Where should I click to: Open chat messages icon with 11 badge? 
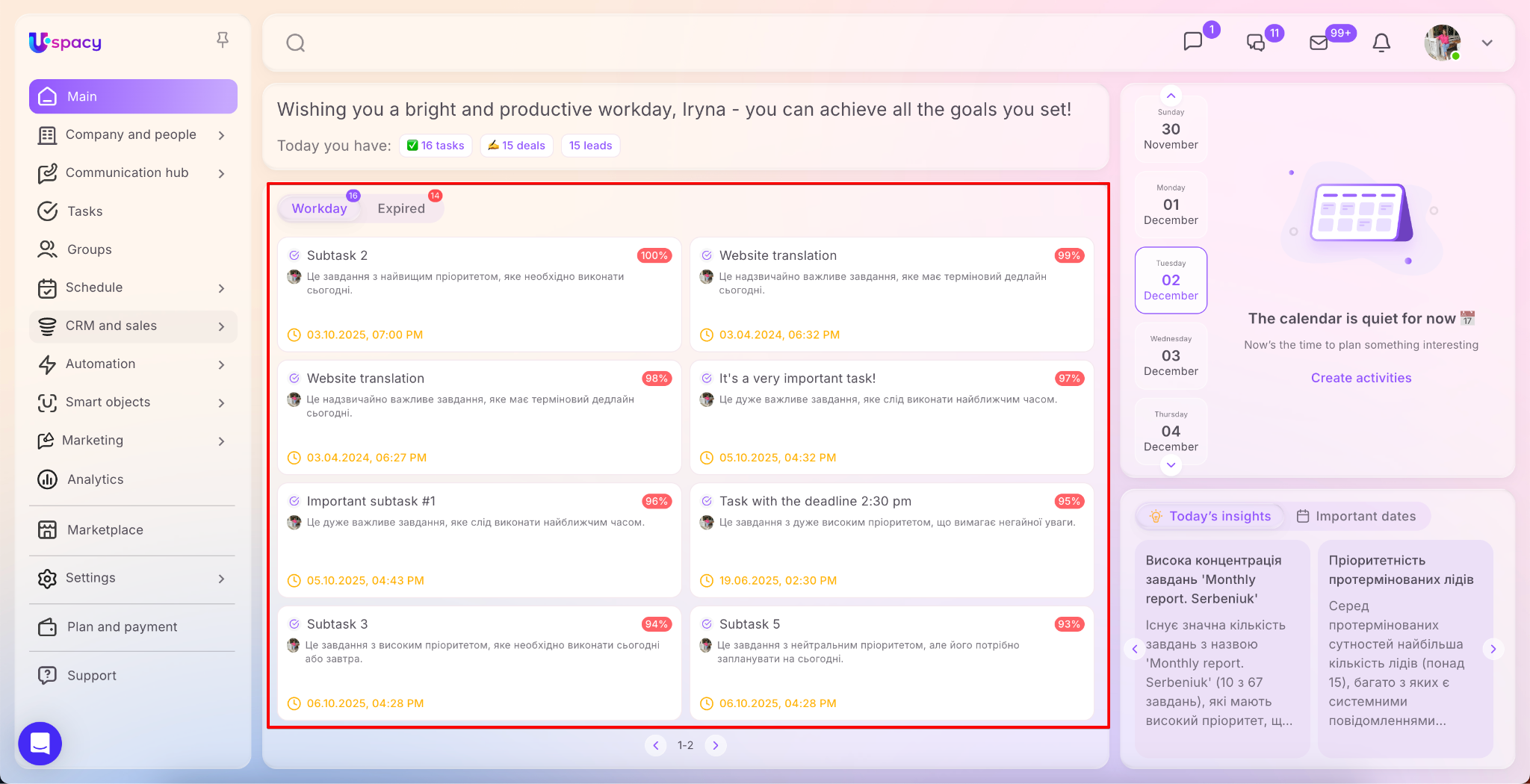1256,43
